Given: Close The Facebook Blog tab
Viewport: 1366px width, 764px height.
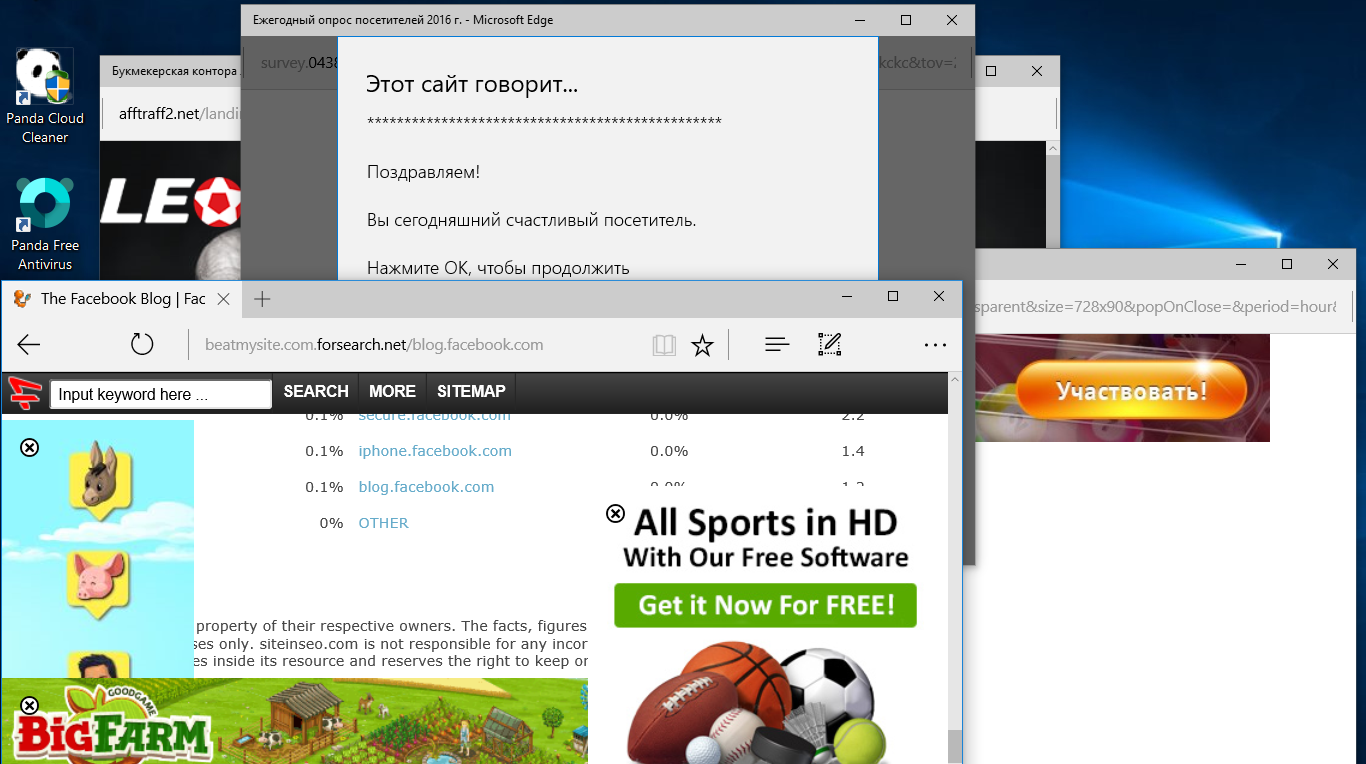Looking at the screenshot, I should pos(224,298).
